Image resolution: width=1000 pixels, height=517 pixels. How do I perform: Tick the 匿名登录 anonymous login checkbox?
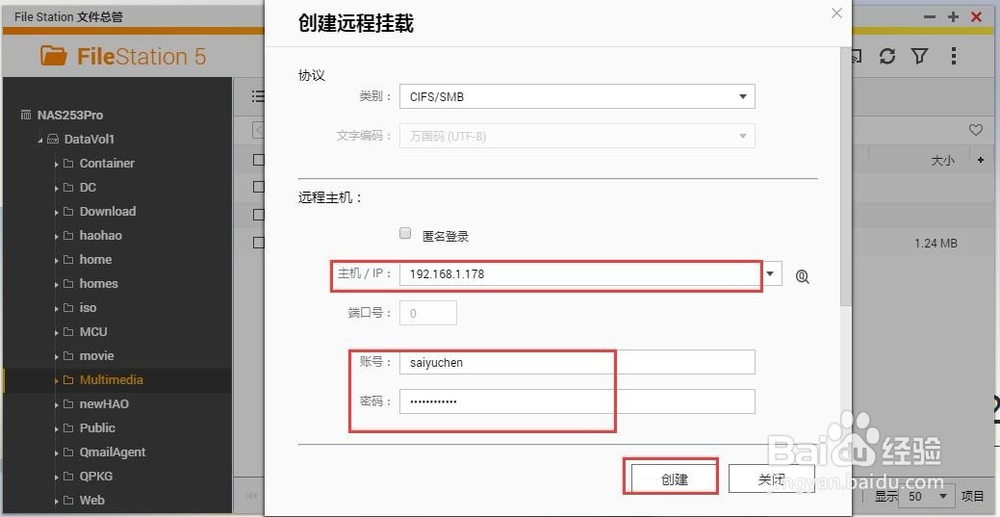(x=405, y=233)
